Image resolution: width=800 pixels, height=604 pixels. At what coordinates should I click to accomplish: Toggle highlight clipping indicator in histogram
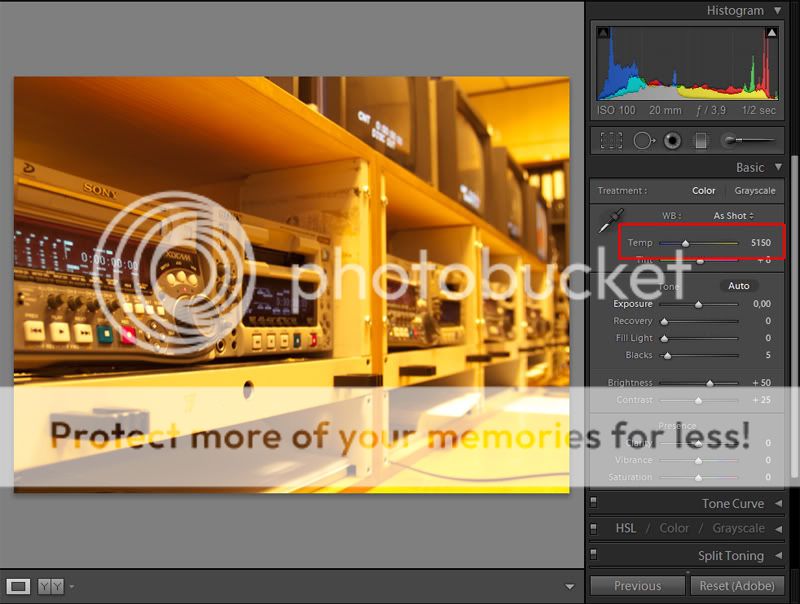pos(771,33)
